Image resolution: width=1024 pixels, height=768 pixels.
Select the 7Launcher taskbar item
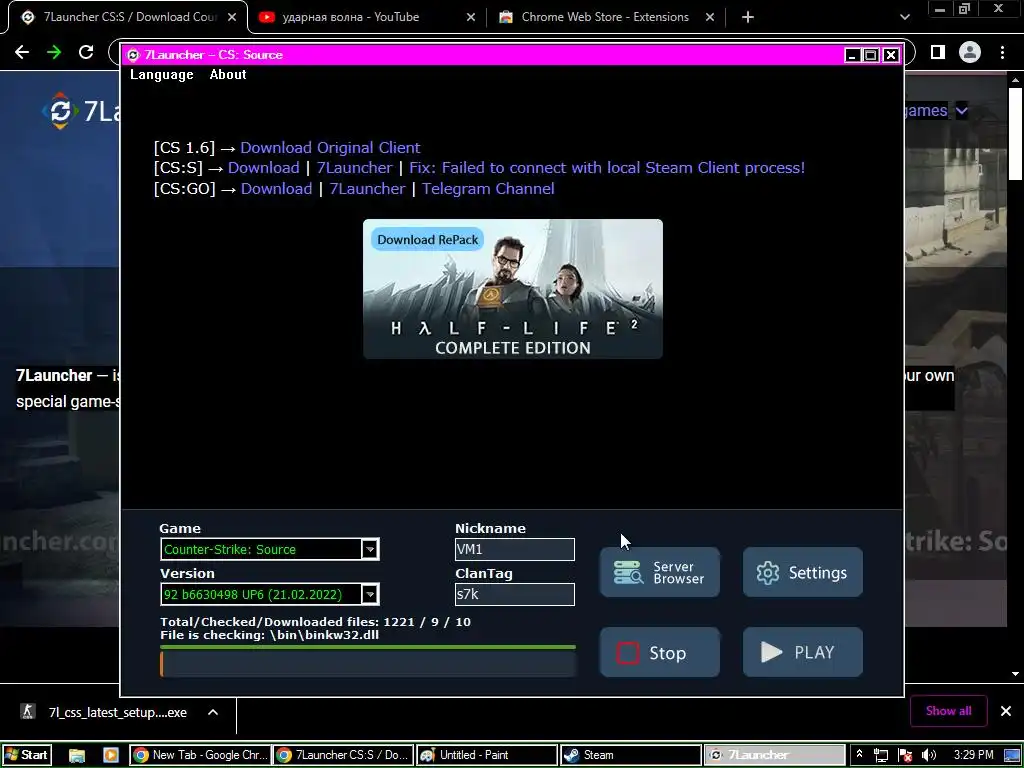pos(775,755)
